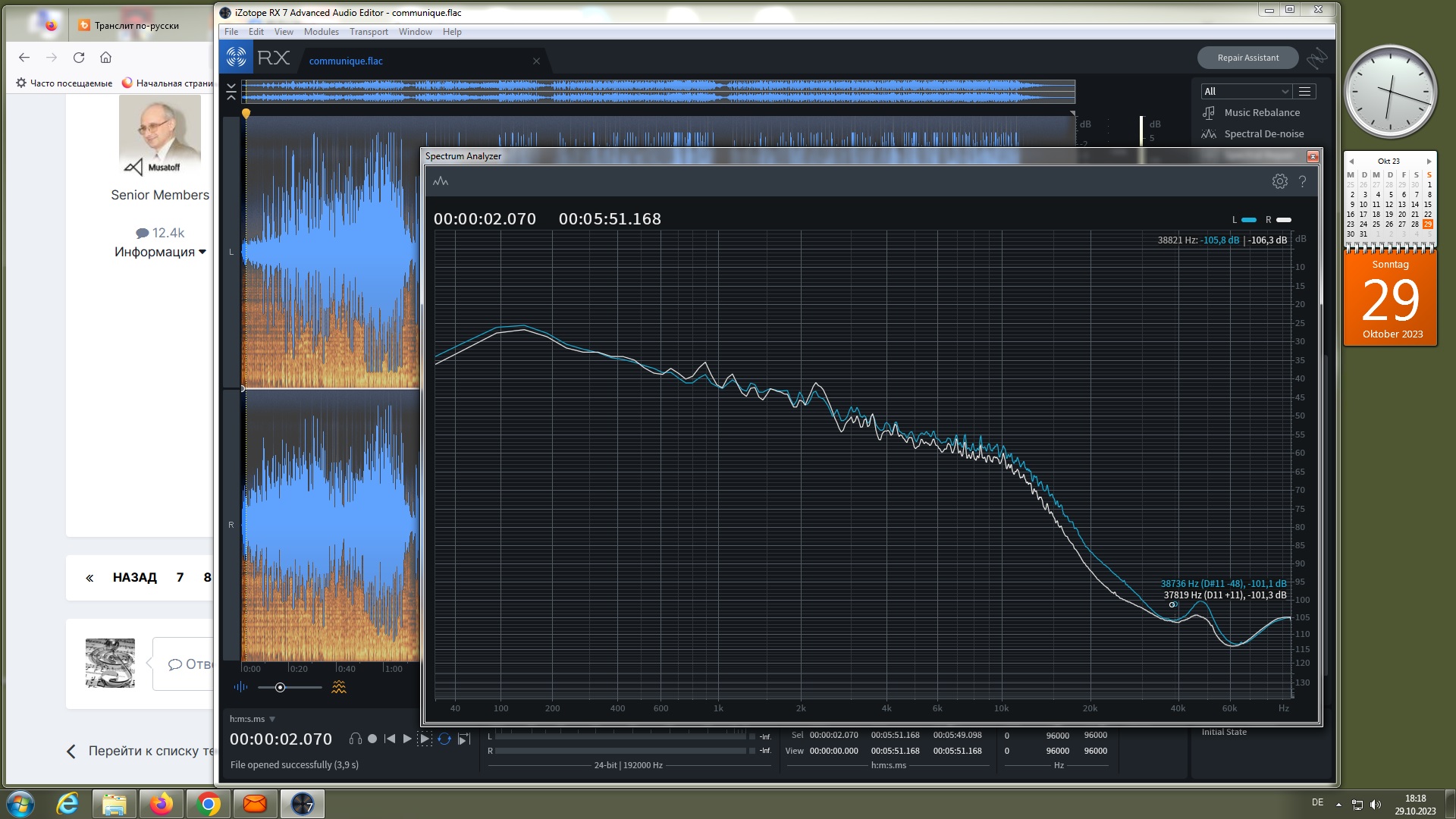Click the record button in transport
The width and height of the screenshot is (1456, 819).
(372, 739)
